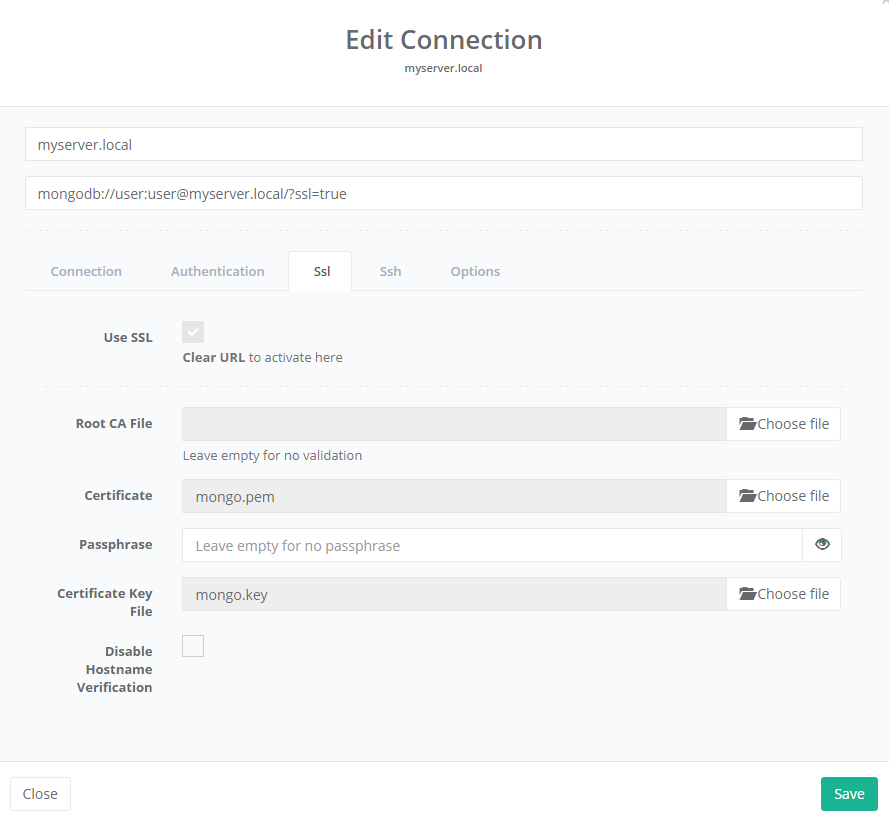The height and width of the screenshot is (819, 889).
Task: Click the 'Root CA File' label
Action: pos(114,423)
